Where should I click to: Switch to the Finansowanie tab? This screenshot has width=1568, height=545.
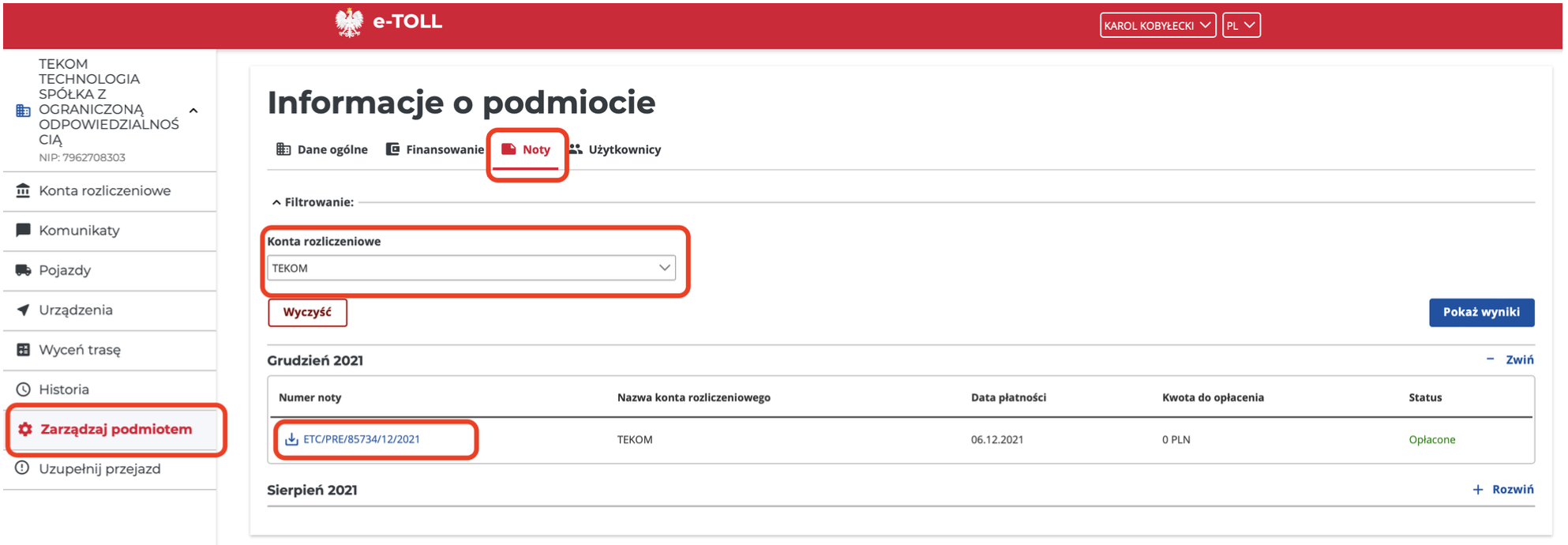435,149
